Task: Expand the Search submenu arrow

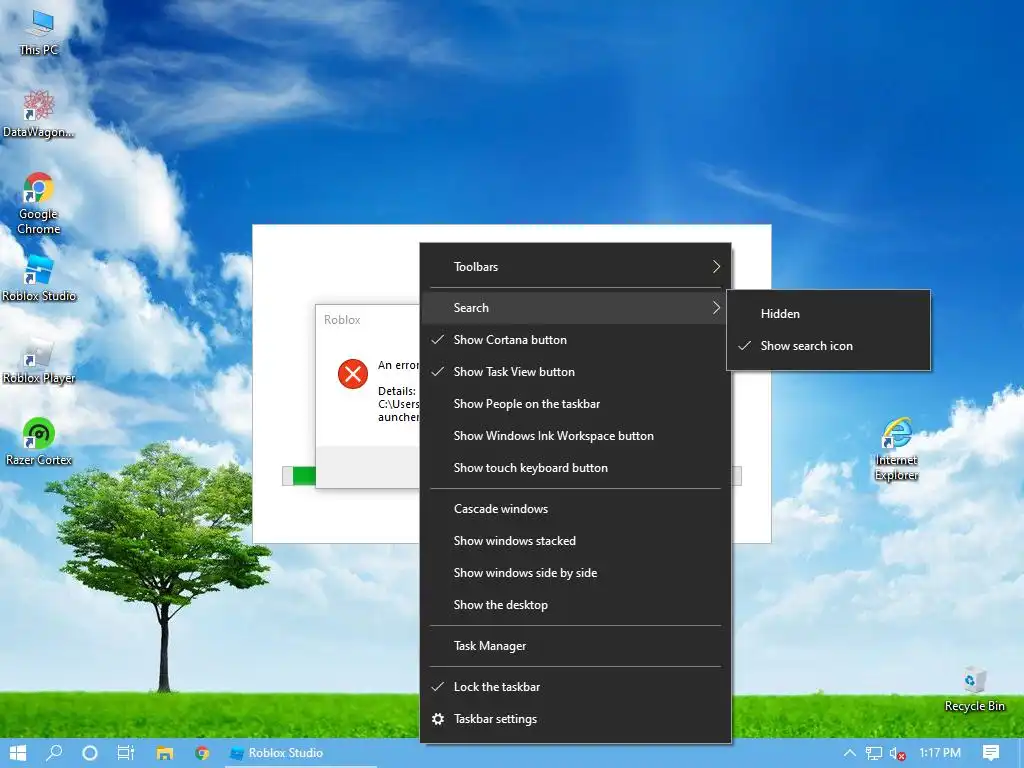Action: pyautogui.click(x=716, y=308)
